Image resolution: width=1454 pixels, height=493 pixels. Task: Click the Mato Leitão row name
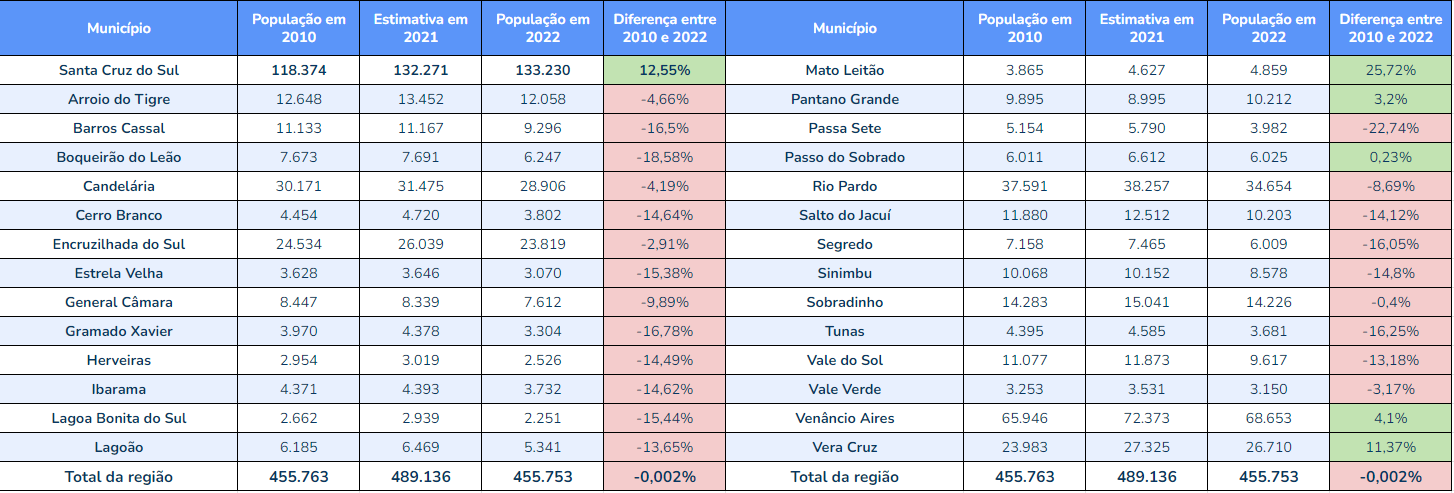844,70
